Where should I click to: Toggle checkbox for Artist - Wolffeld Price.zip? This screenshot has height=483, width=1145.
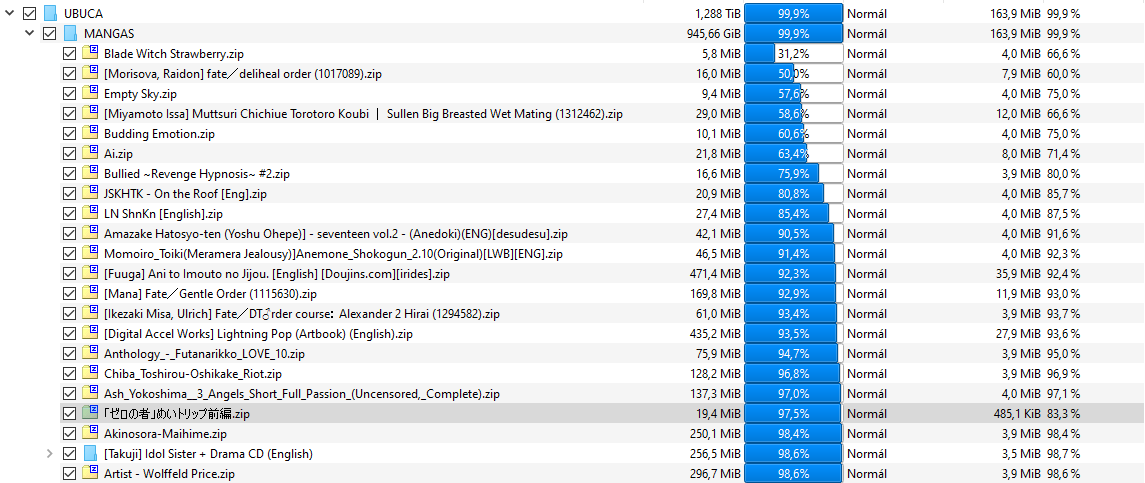(69, 474)
